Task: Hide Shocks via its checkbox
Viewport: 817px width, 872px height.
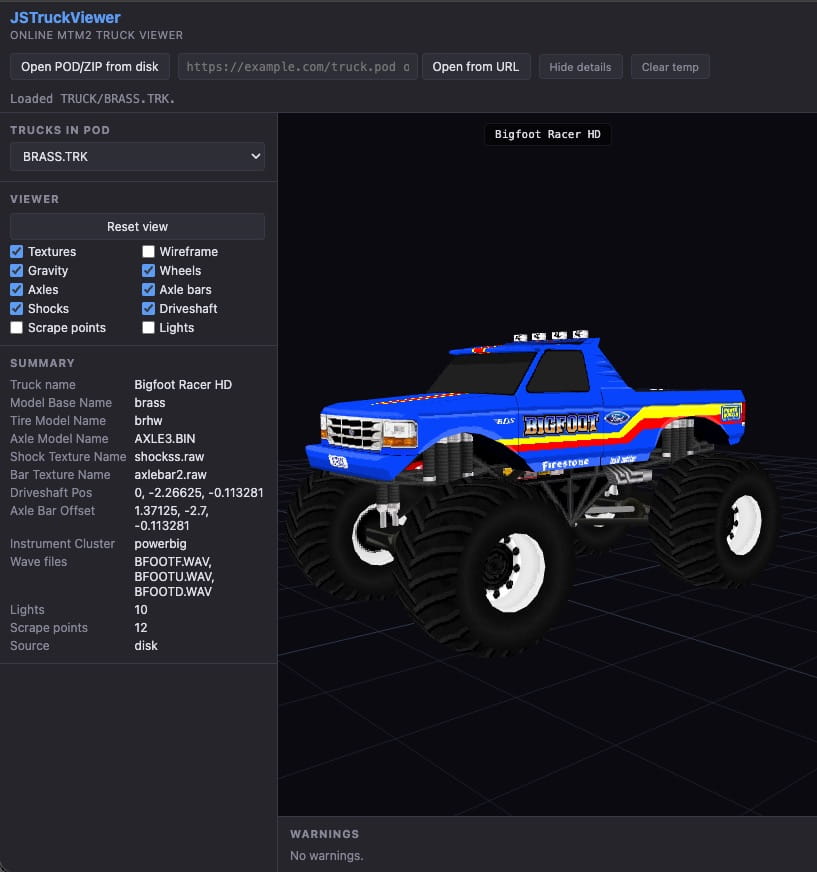Action: pyautogui.click(x=17, y=308)
